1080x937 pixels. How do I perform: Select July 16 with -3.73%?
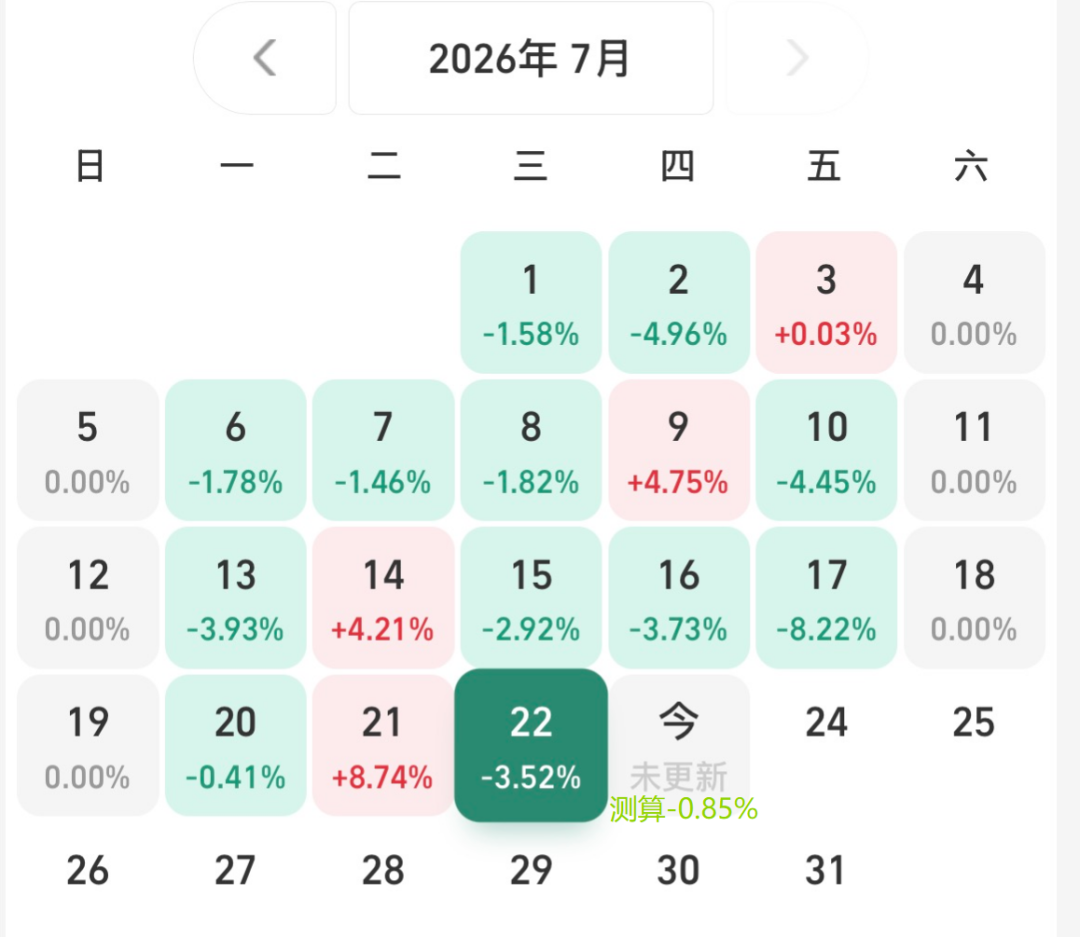pos(679,598)
